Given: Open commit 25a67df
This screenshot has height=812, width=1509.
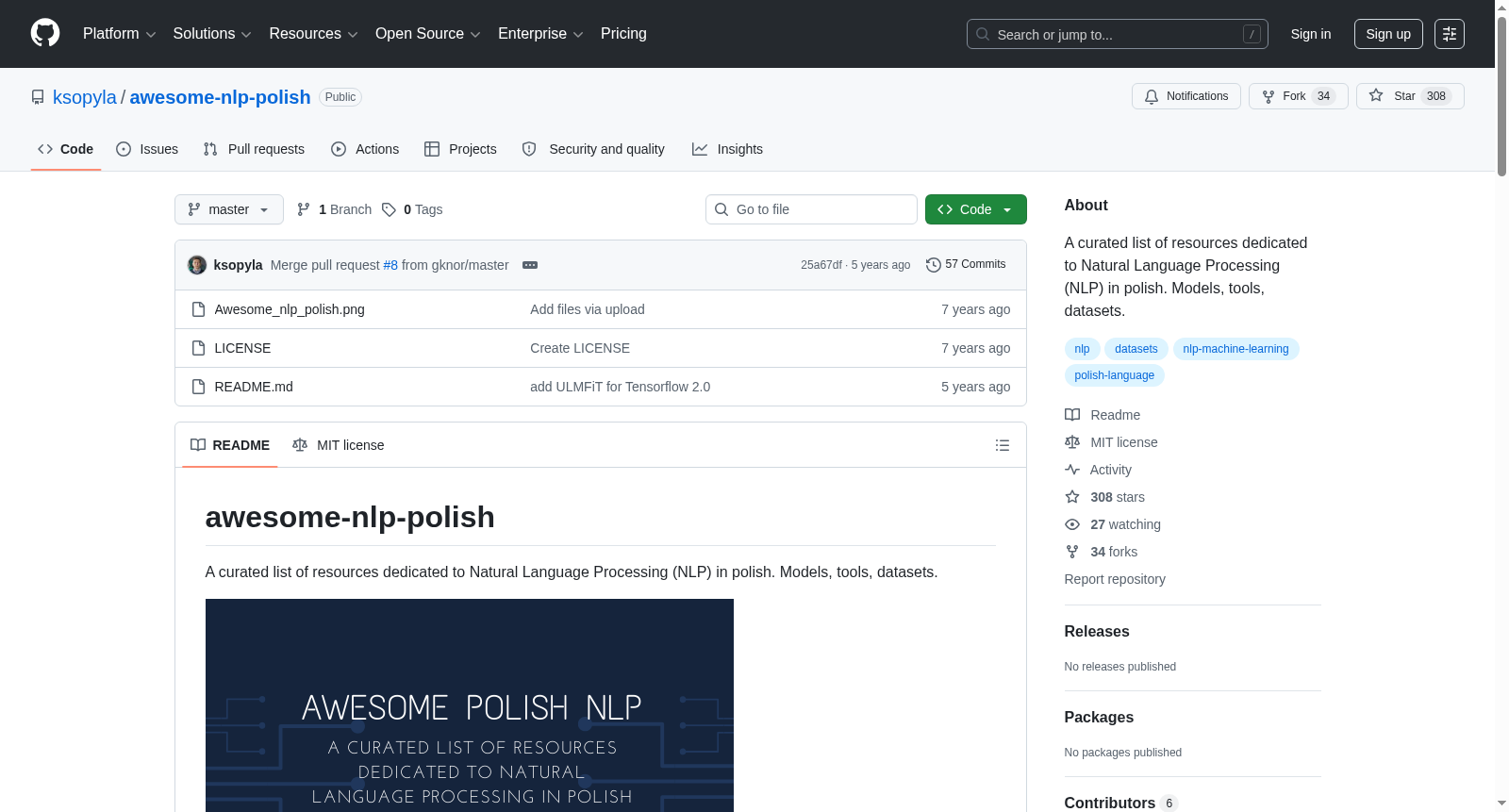Looking at the screenshot, I should pyautogui.click(x=821, y=265).
